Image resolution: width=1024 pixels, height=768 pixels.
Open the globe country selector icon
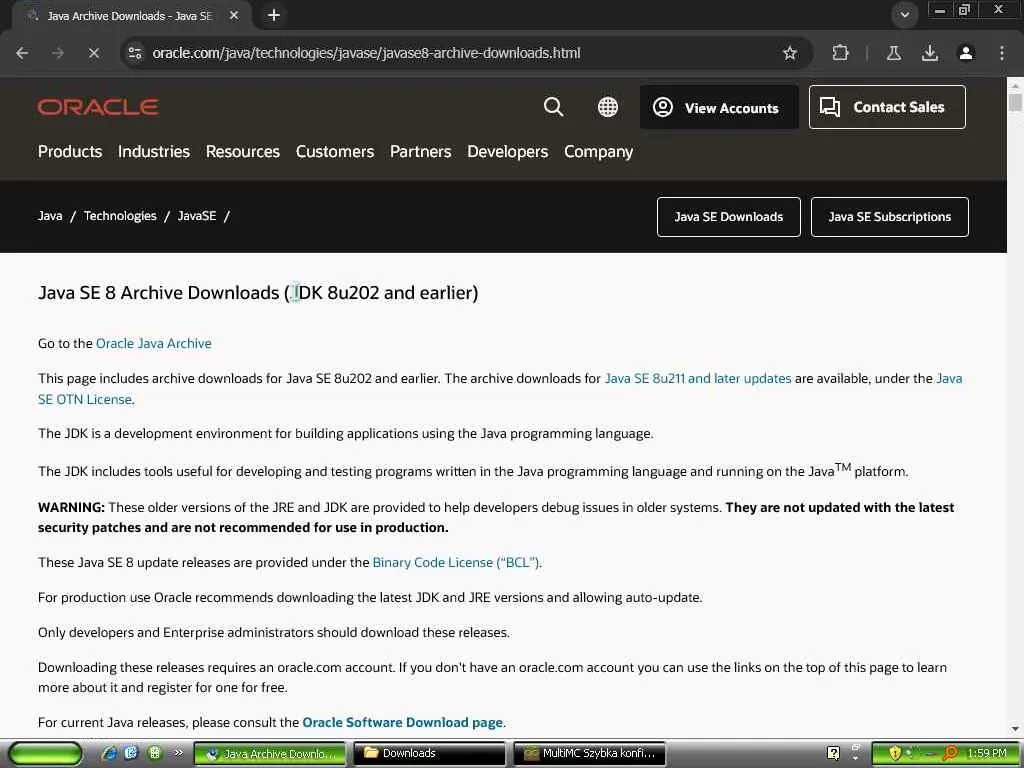[x=607, y=107]
